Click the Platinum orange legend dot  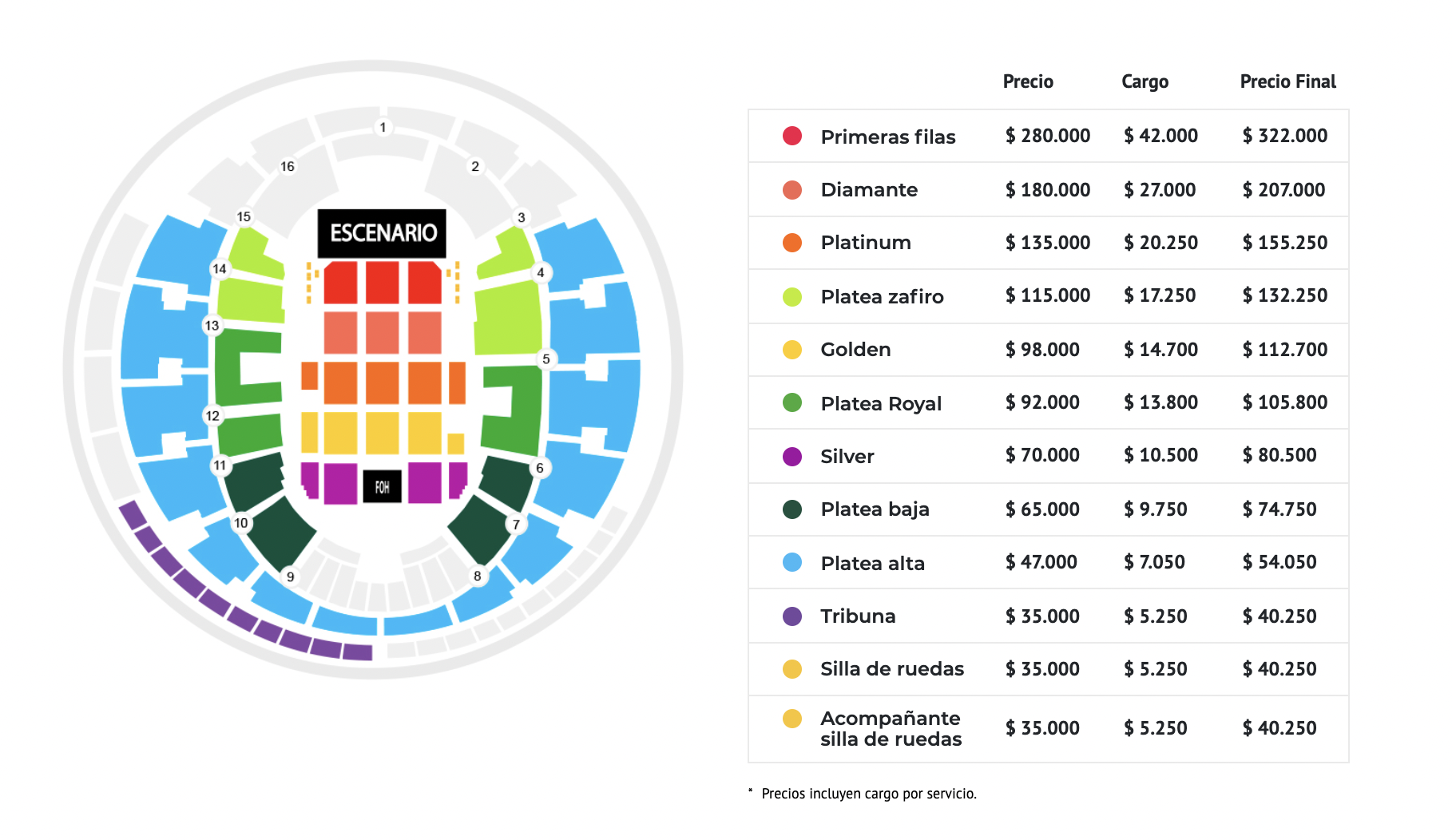(x=791, y=243)
